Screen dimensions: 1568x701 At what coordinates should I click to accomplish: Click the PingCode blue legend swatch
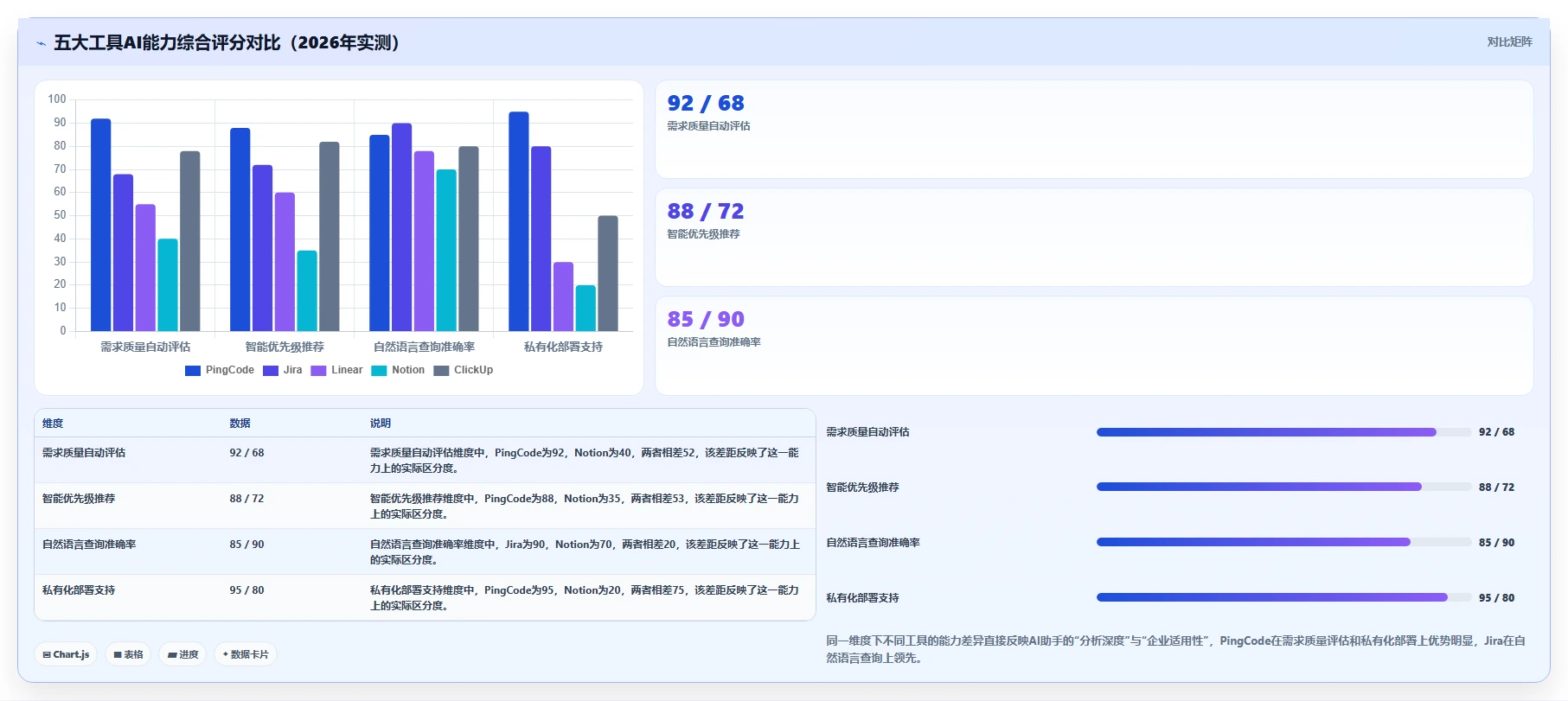click(x=193, y=370)
